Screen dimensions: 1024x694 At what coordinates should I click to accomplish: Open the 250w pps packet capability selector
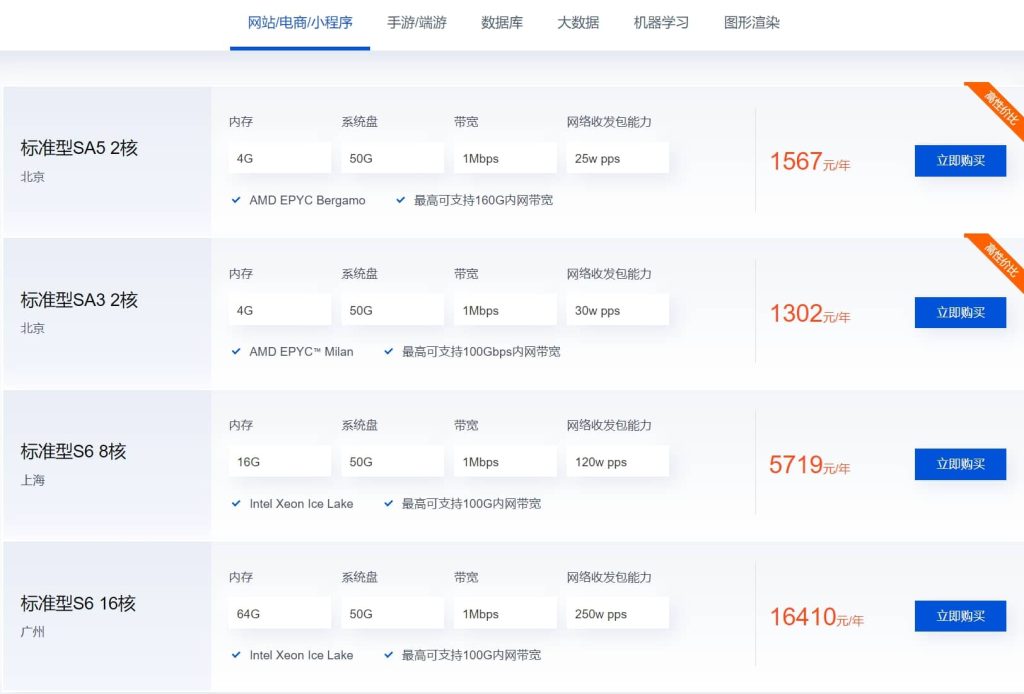click(x=617, y=613)
